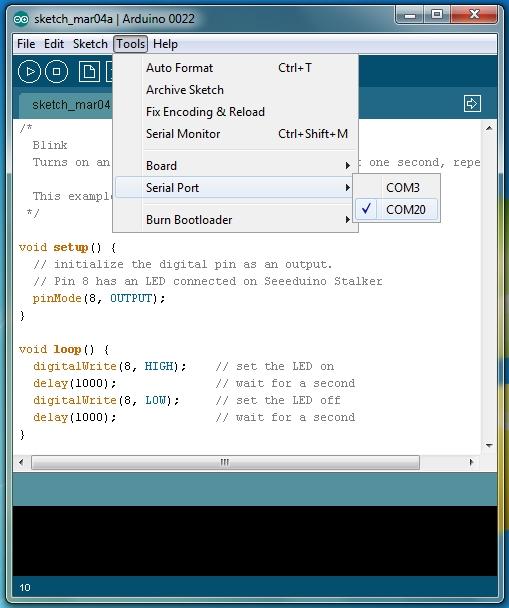
Task: Minimize the Arduino window
Action: pos(410,15)
